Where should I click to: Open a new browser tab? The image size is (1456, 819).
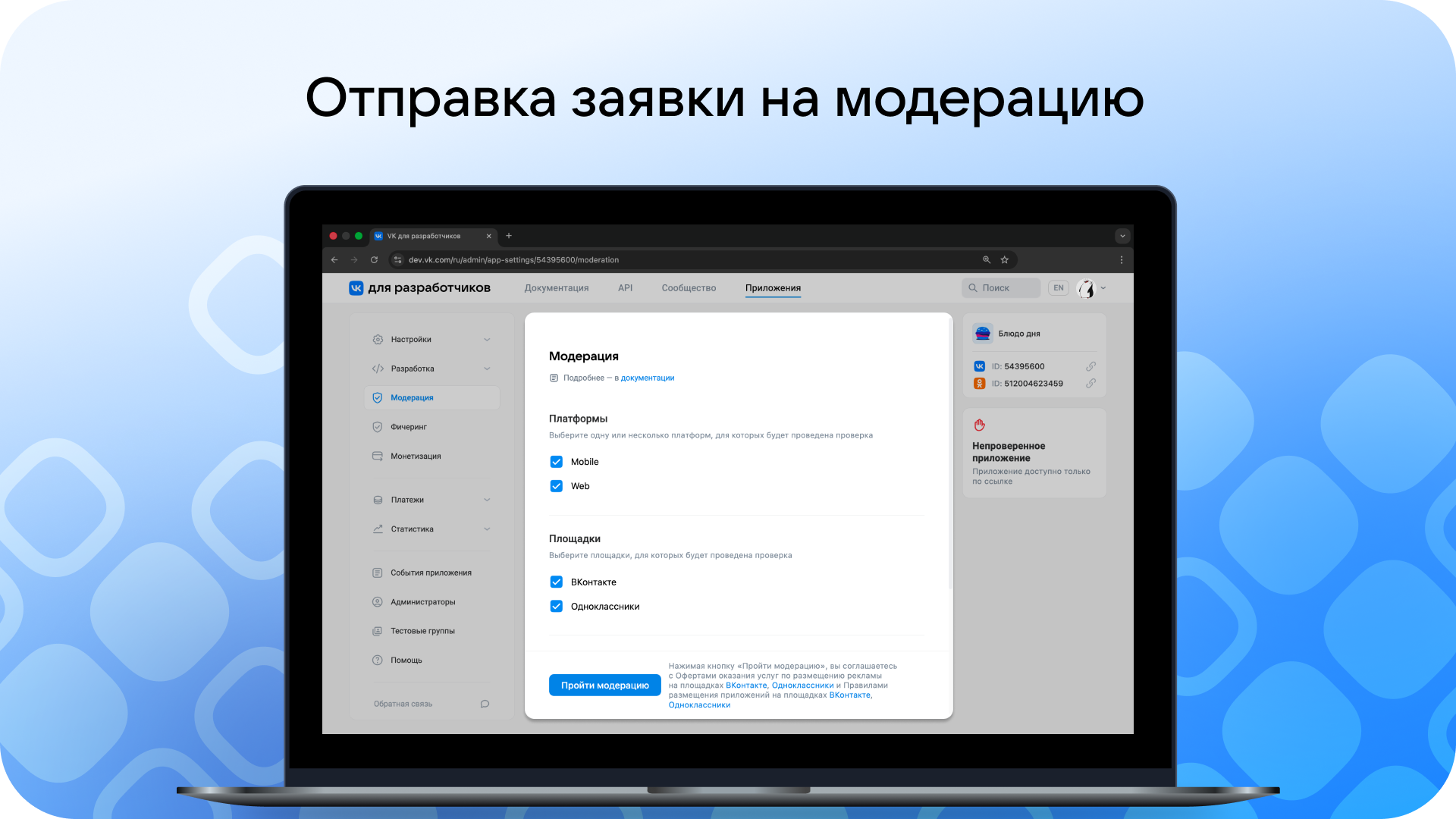point(509,236)
